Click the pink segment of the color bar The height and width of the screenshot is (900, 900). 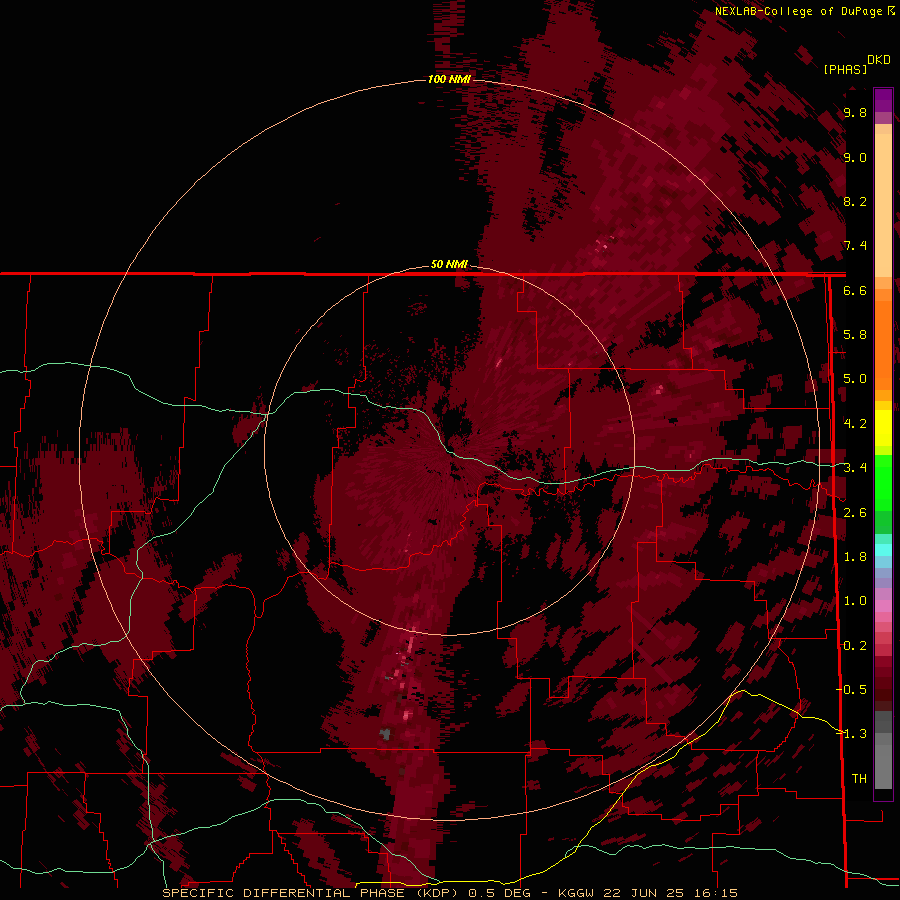pos(883,606)
